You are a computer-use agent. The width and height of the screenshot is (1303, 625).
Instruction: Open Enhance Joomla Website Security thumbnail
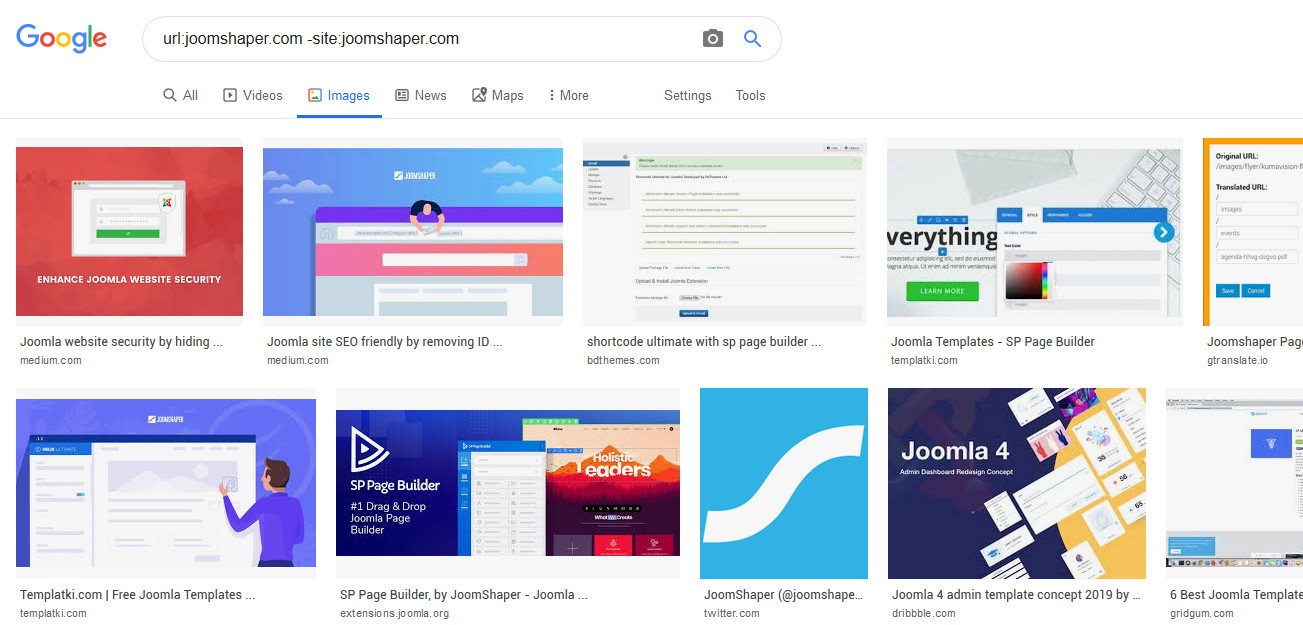click(x=130, y=232)
